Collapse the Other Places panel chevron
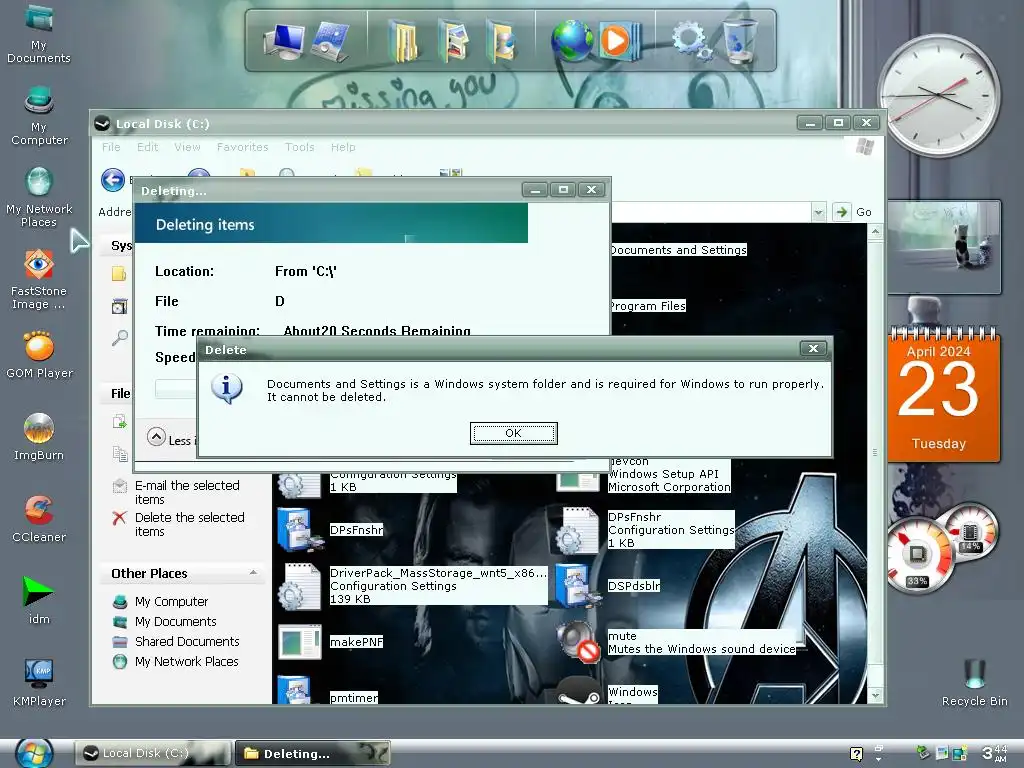This screenshot has width=1024, height=768. [x=253, y=573]
